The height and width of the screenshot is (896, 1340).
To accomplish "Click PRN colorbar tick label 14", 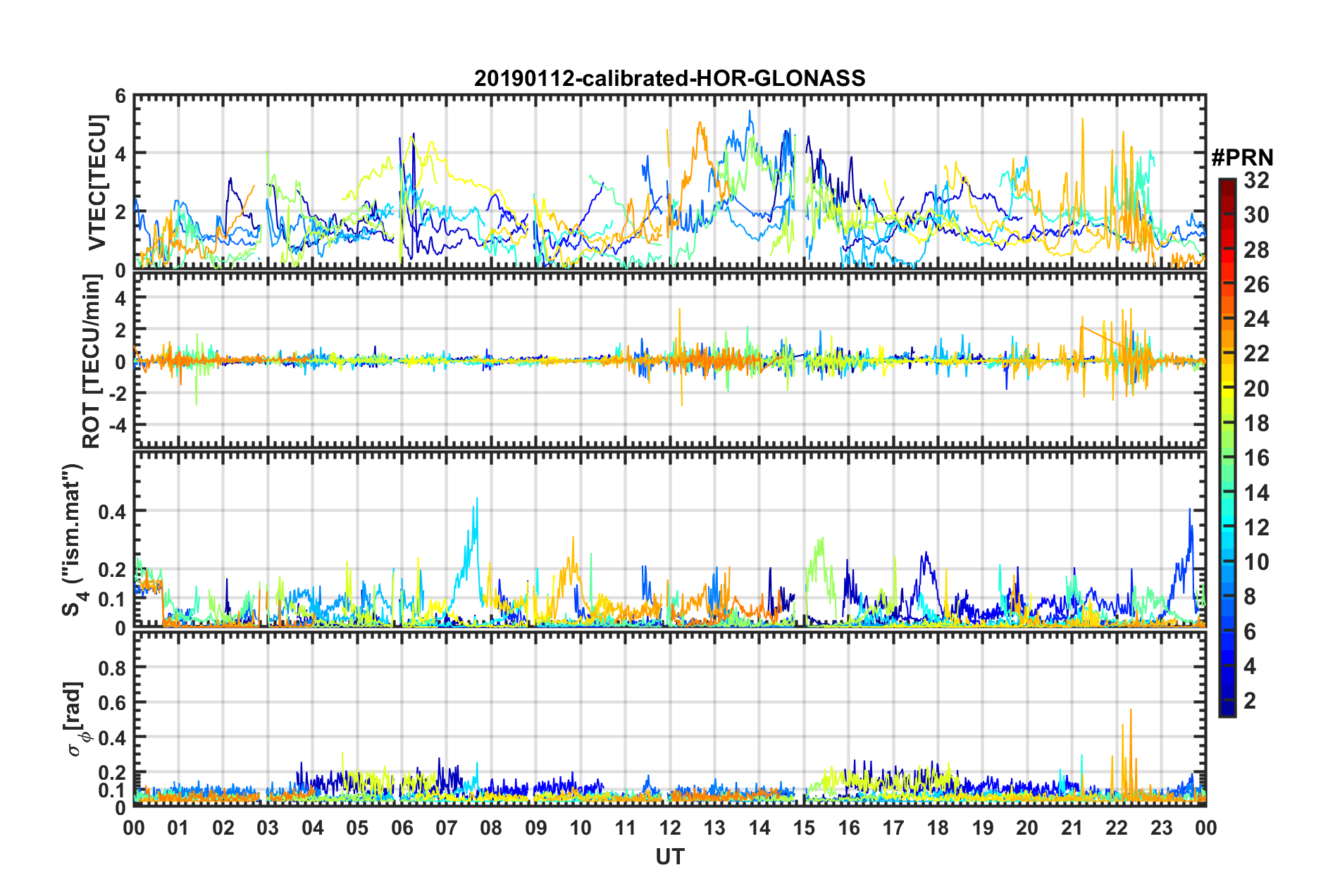I will point(1256,493).
